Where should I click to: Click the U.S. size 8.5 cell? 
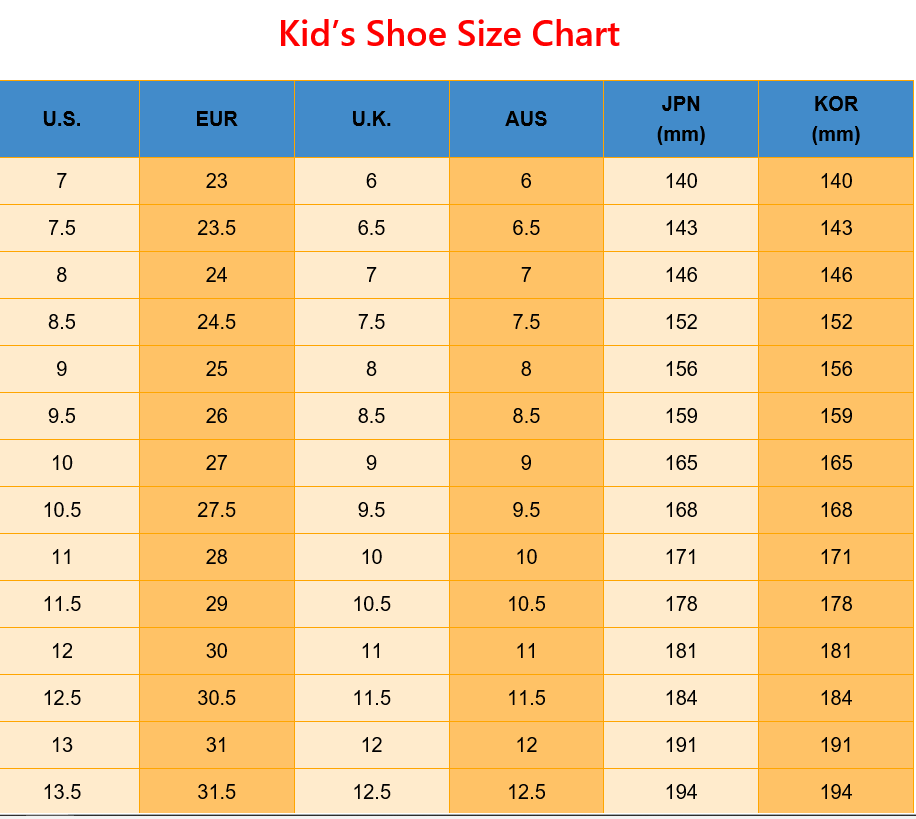click(x=62, y=322)
